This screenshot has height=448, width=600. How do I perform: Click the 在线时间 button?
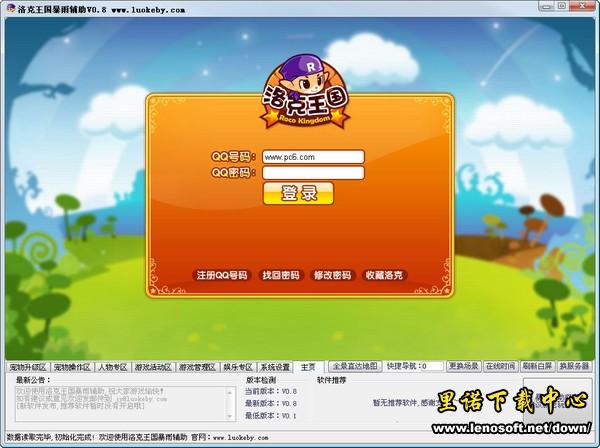point(500,366)
